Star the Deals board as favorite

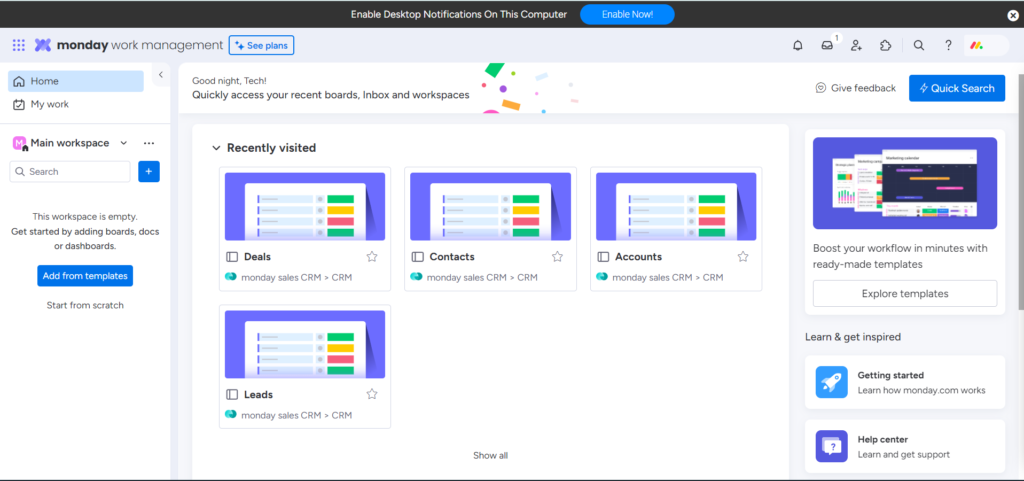372,257
